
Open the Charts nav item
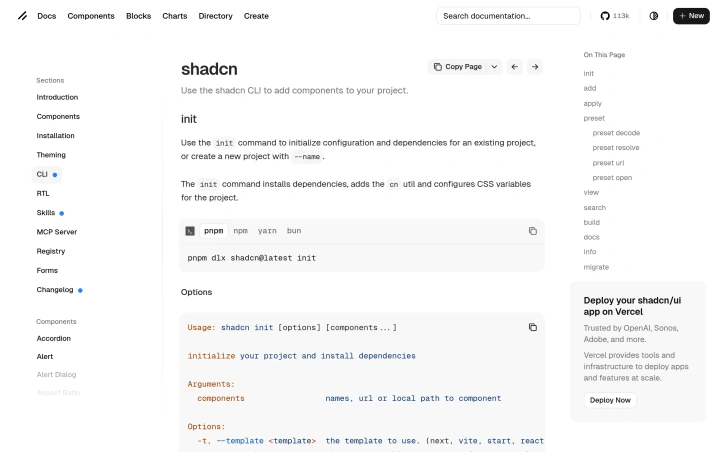tap(175, 16)
